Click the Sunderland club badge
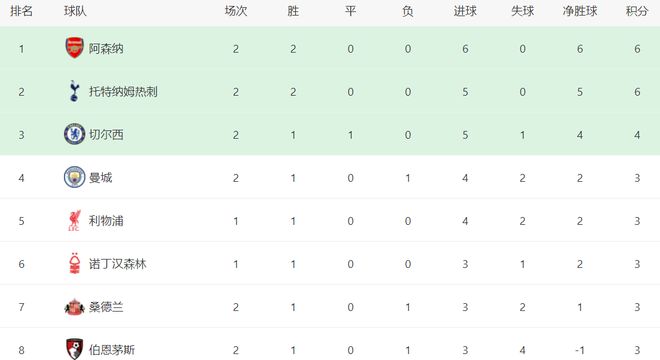Viewport: 660px width, 360px height. point(75,307)
